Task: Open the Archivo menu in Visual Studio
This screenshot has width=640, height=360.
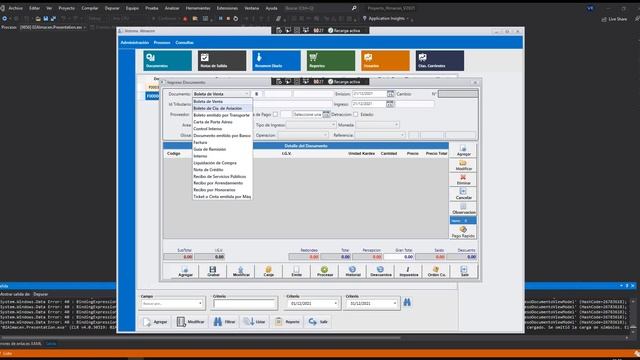Action: 16,8
